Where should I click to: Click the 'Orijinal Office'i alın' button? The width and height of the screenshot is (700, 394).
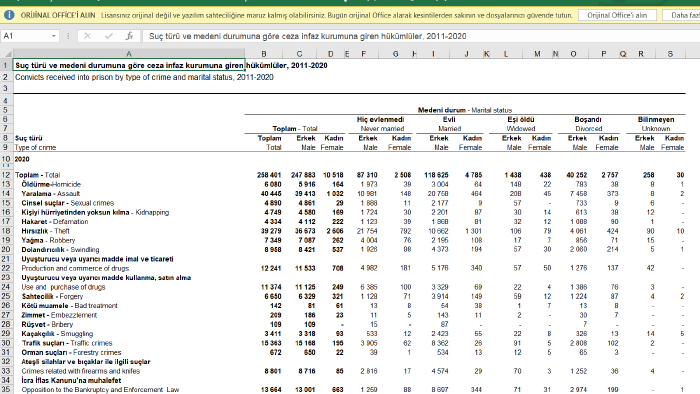(617, 15)
